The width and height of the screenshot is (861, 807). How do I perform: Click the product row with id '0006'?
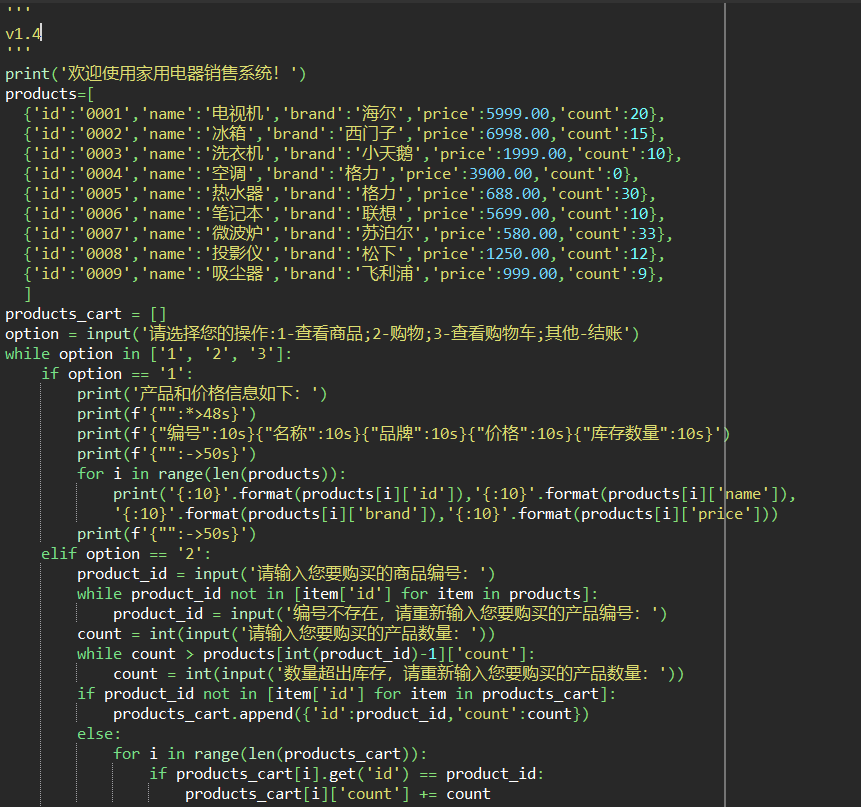click(344, 214)
